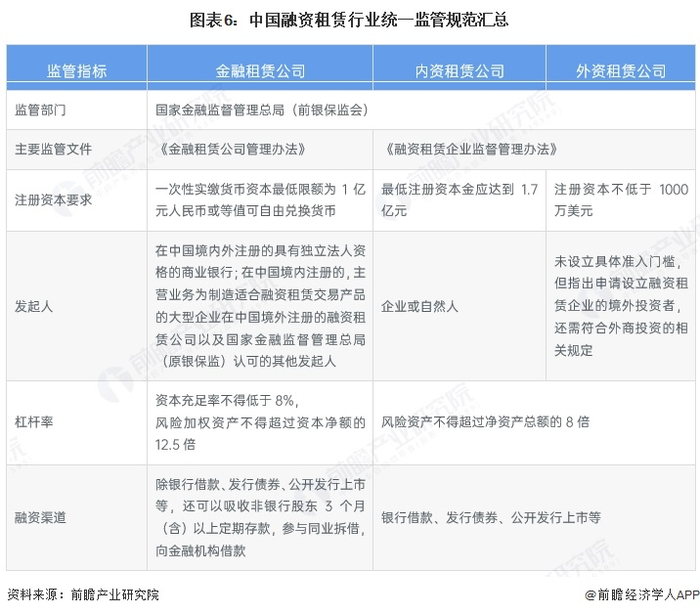Select the 杠杆率 row label
This screenshot has height=615, width=700.
pyautogui.click(x=34, y=422)
